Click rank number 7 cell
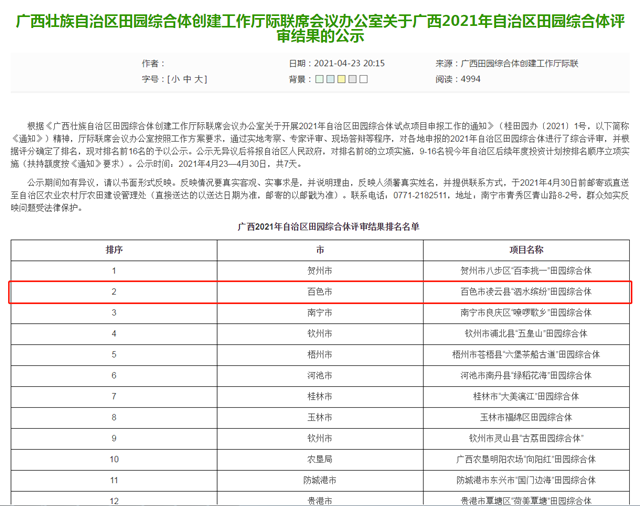This screenshot has height=506, width=640. coord(114,397)
